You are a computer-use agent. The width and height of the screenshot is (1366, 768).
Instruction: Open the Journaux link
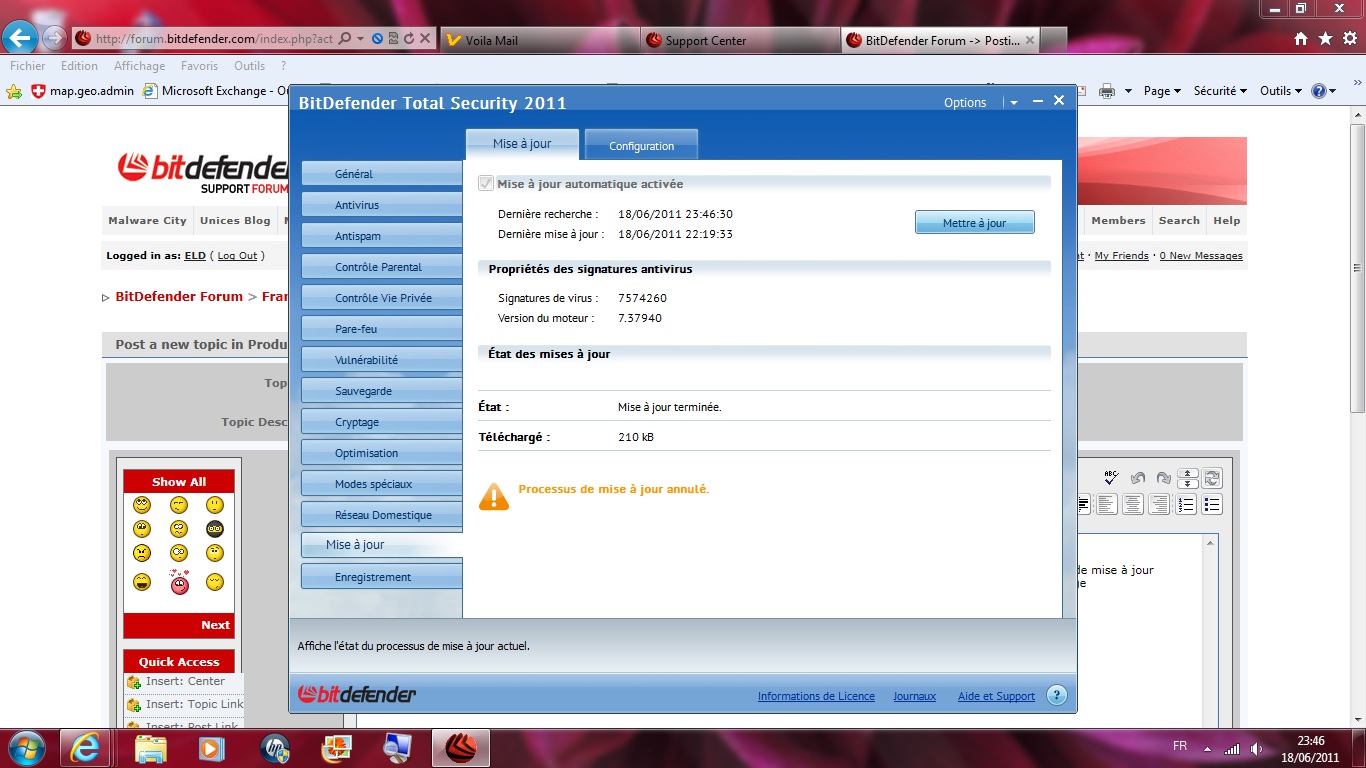tap(914, 696)
